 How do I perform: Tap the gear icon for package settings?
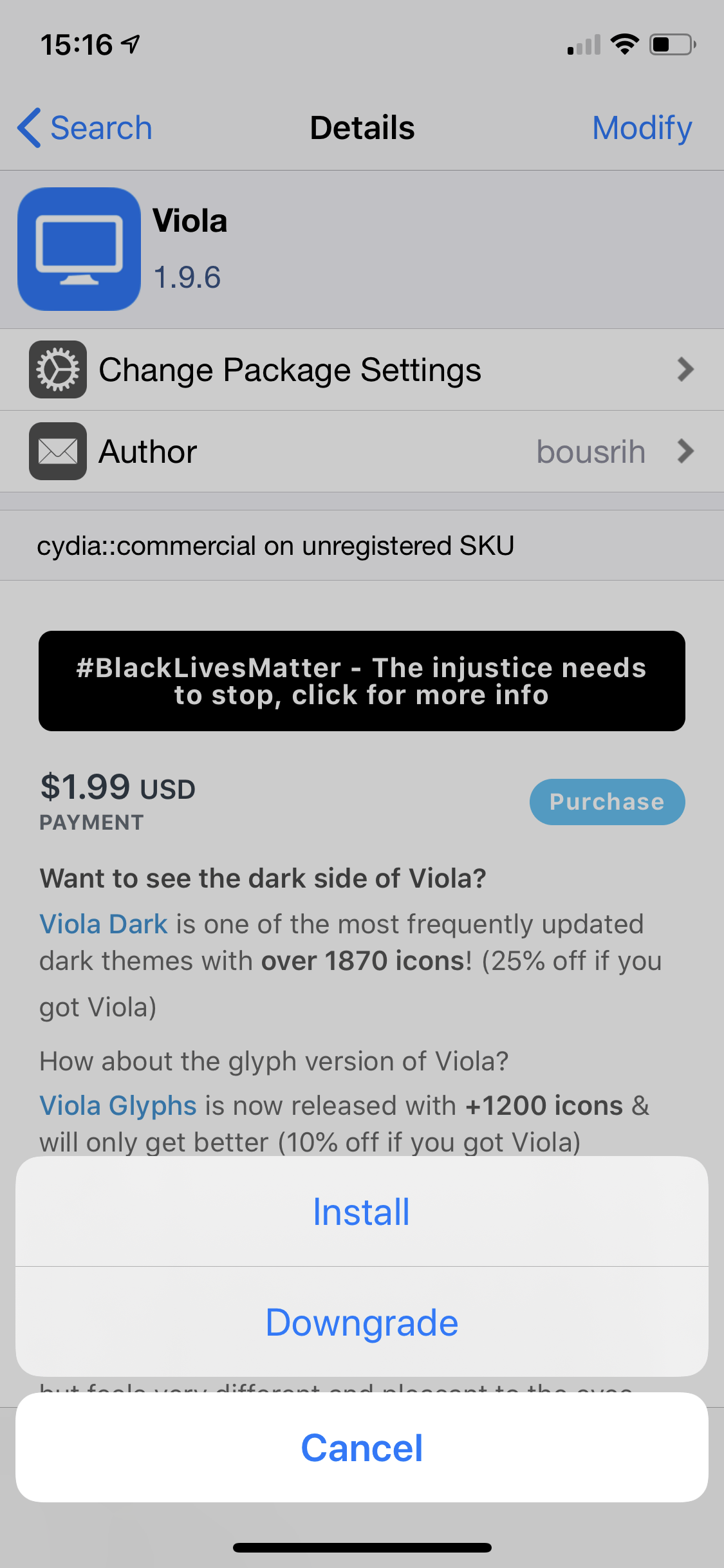click(58, 369)
